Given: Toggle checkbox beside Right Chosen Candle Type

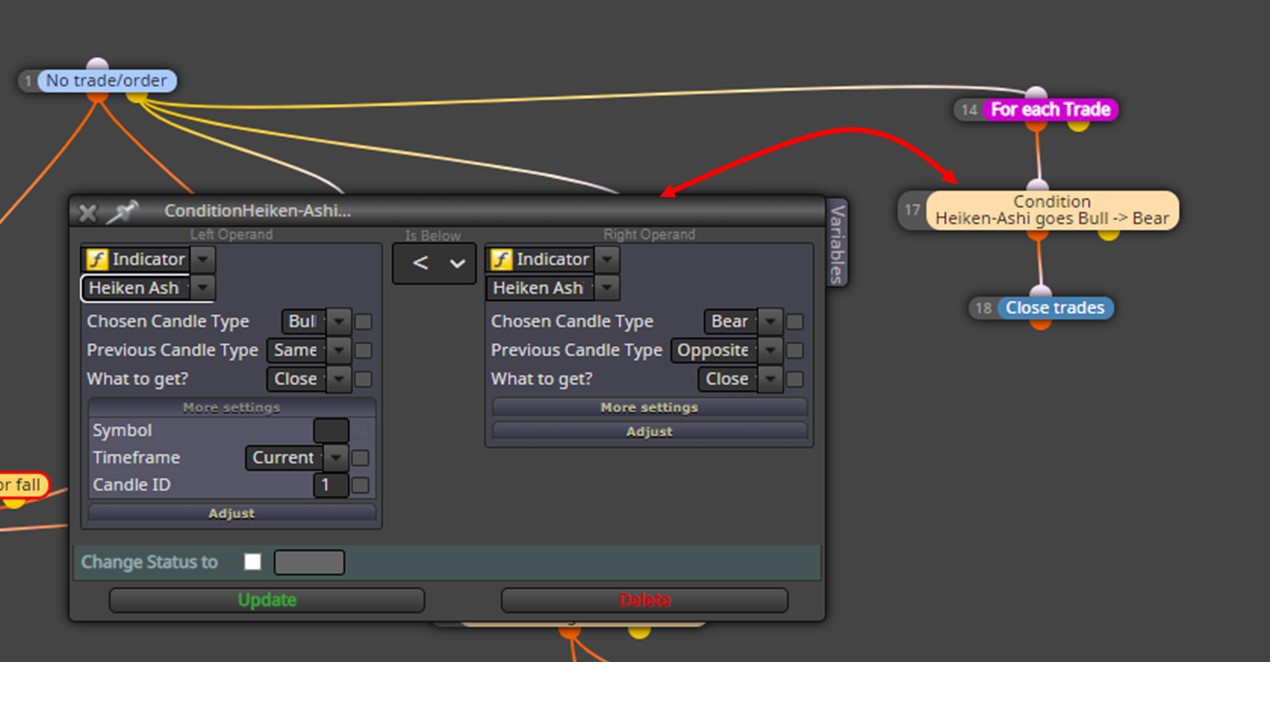Looking at the screenshot, I should pos(795,322).
